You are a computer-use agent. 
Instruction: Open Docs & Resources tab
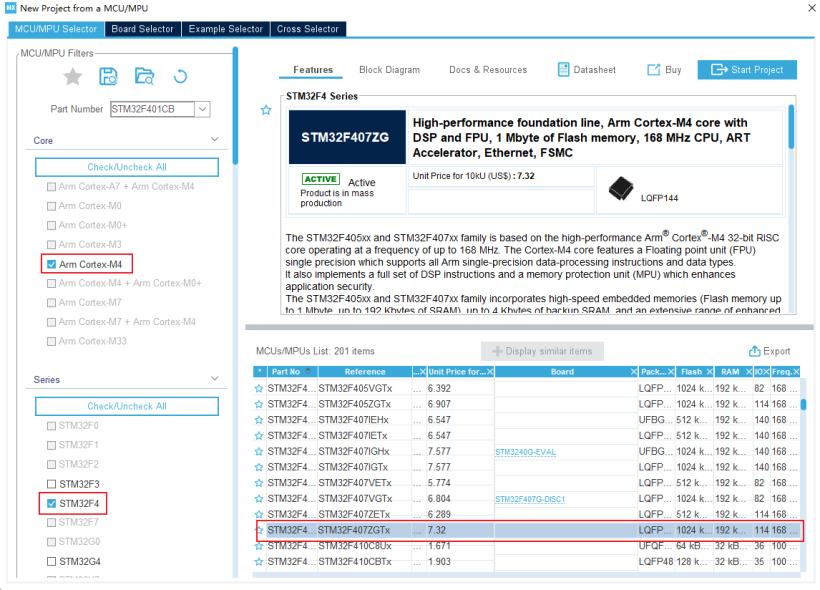488,70
